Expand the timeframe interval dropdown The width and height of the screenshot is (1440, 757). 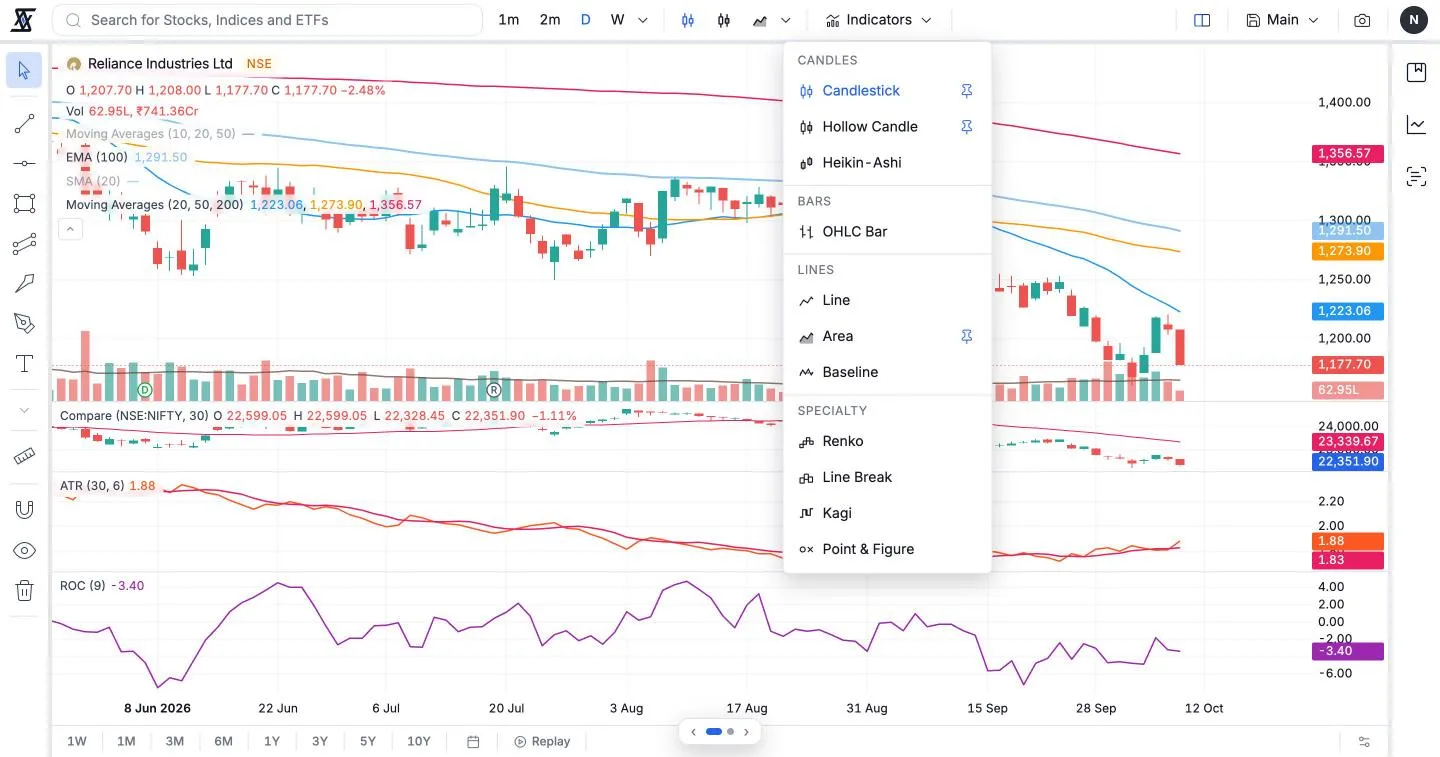point(643,20)
